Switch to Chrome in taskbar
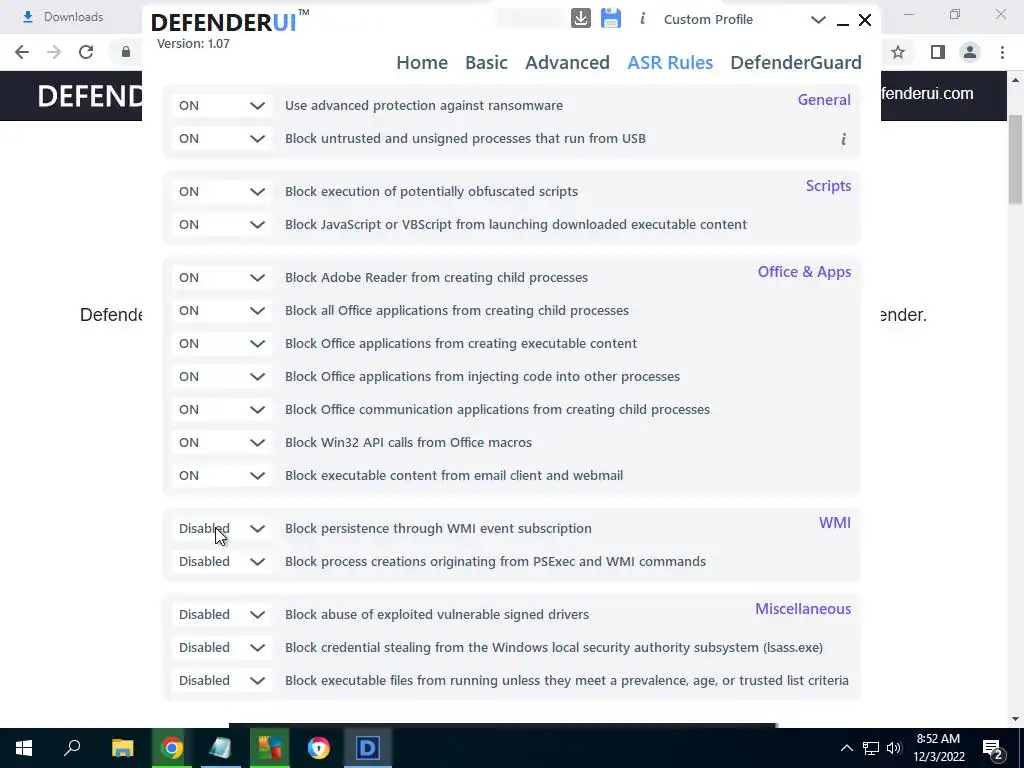 pos(172,748)
